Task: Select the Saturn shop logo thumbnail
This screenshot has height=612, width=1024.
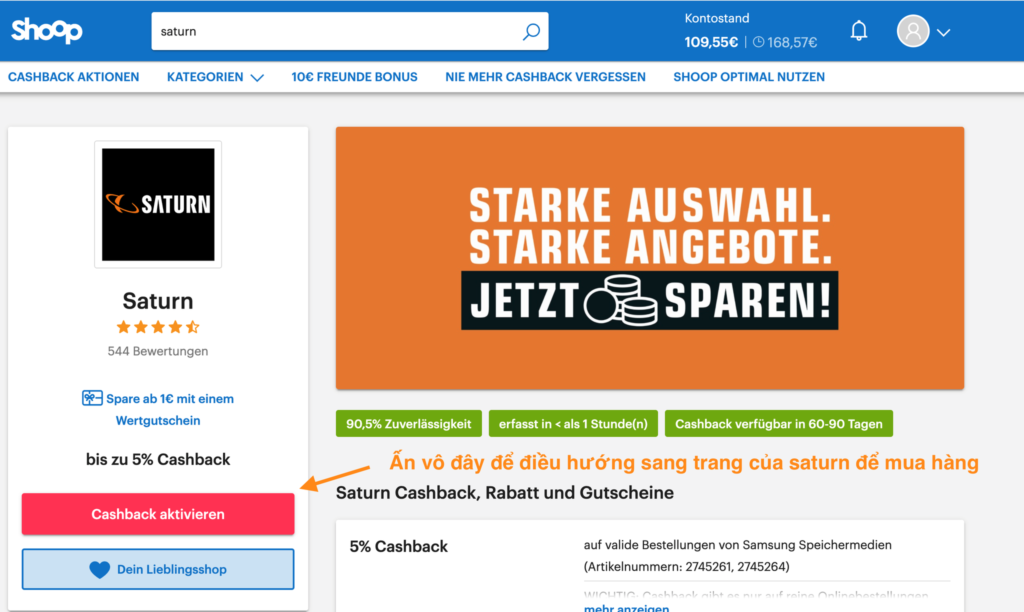Action: [158, 204]
